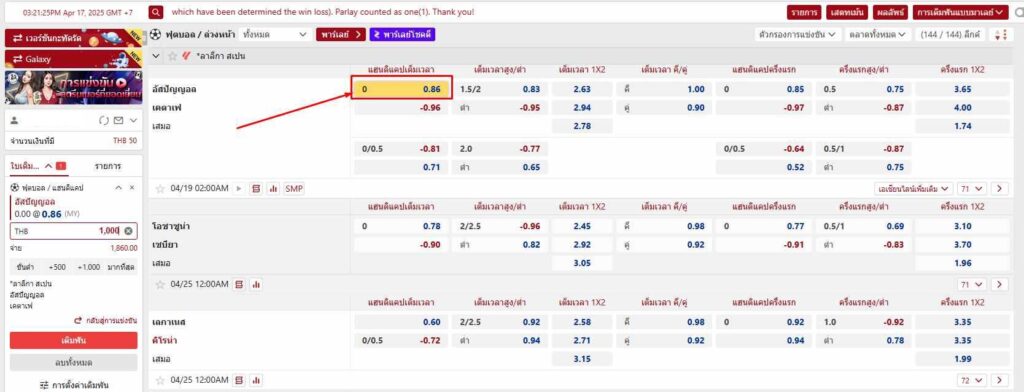Viewport: 1024px width, 392px height.
Task: Click the balance refresh icon next to the envelope
Action: pyautogui.click(x=103, y=121)
